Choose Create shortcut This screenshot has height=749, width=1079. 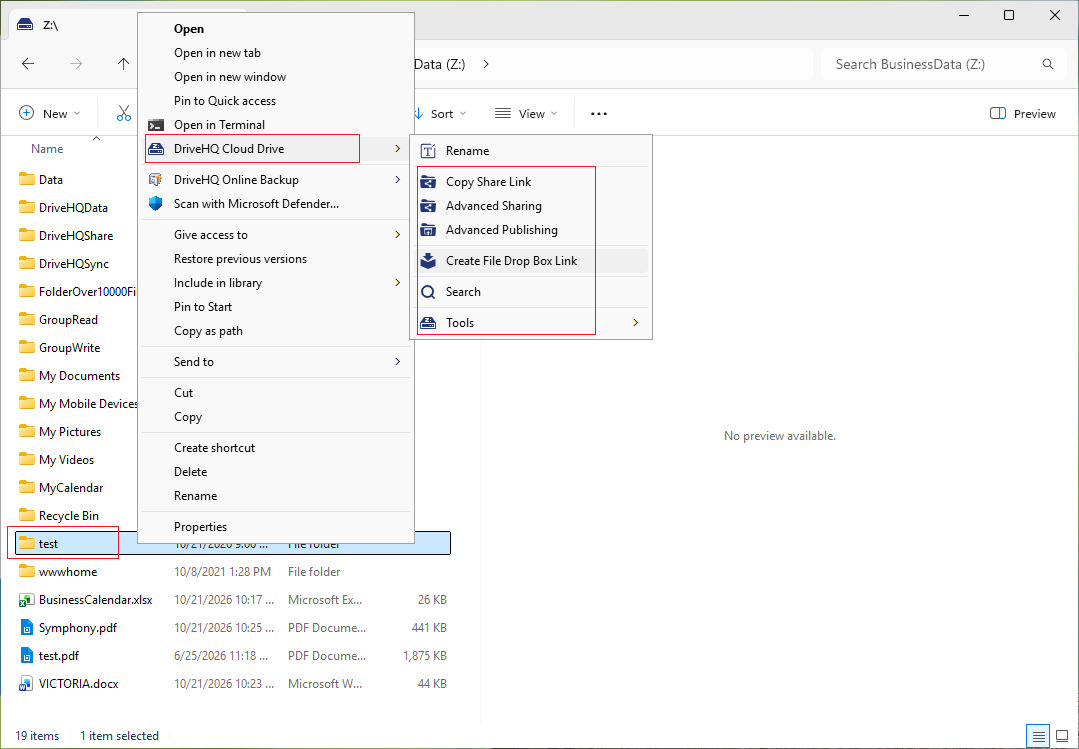276,448
